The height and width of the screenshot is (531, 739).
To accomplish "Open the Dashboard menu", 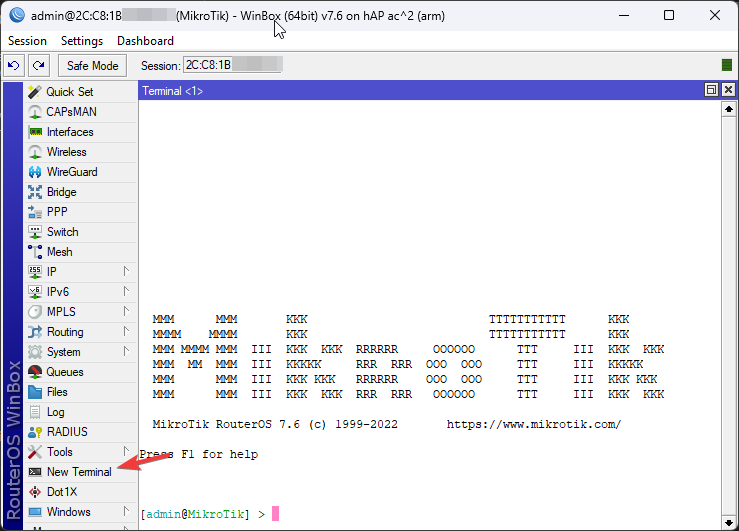I will pyautogui.click(x=146, y=41).
